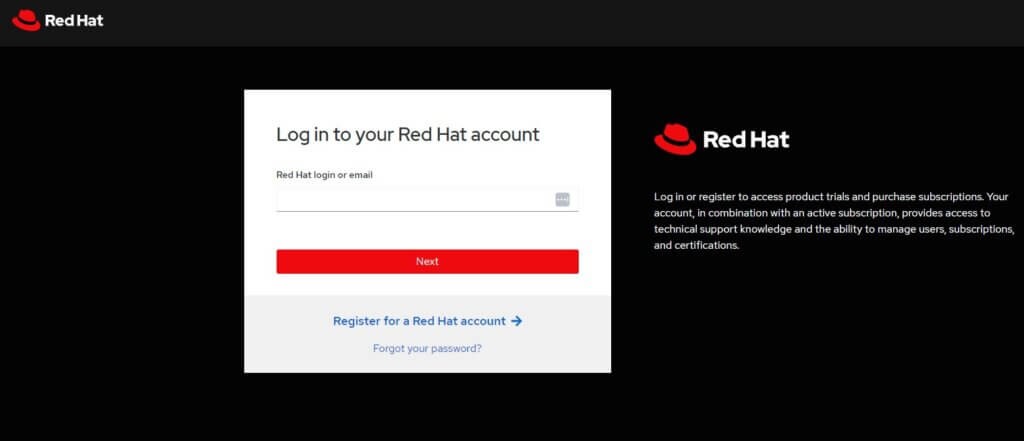
Task: Click the password manager icon in the login field
Action: 562,199
